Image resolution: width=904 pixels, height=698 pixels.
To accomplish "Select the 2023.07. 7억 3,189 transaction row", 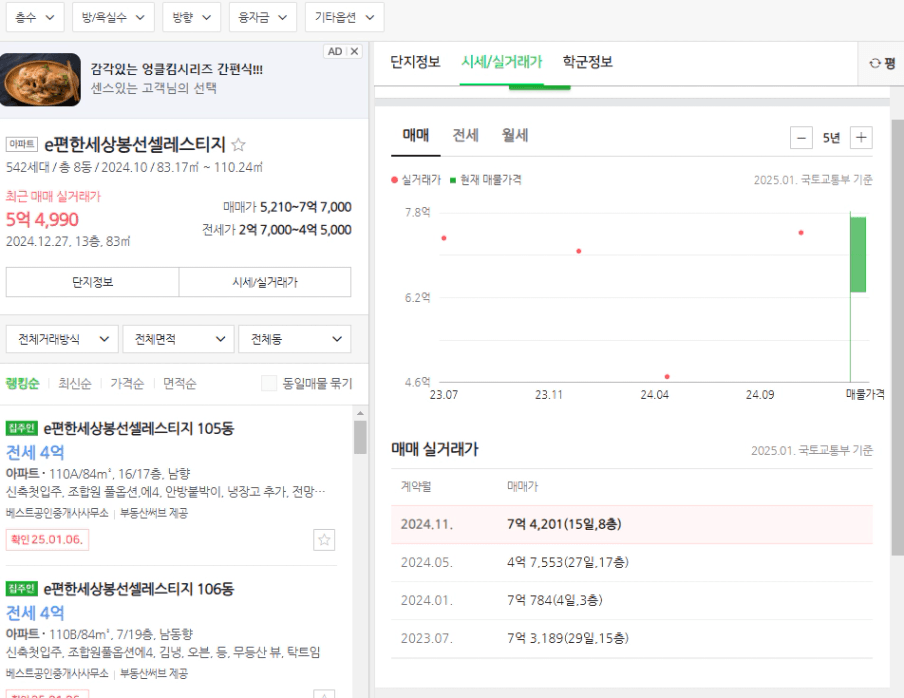I will 632,639.
